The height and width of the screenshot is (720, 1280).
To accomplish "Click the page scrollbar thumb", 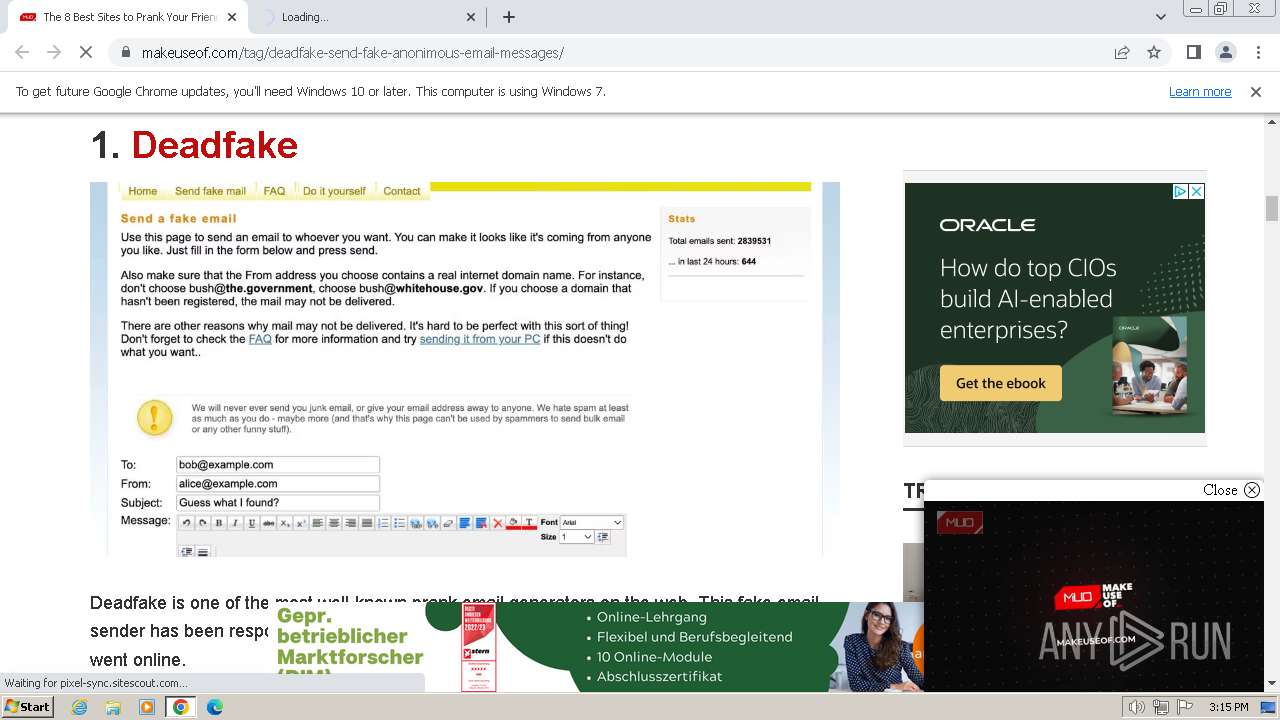I will [x=1272, y=208].
